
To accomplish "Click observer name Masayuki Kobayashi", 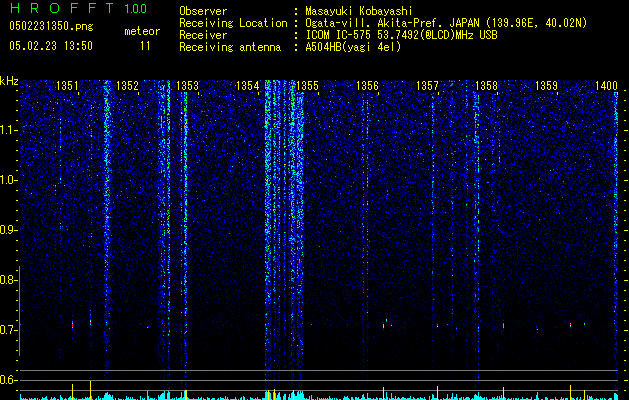I will click(x=359, y=11).
